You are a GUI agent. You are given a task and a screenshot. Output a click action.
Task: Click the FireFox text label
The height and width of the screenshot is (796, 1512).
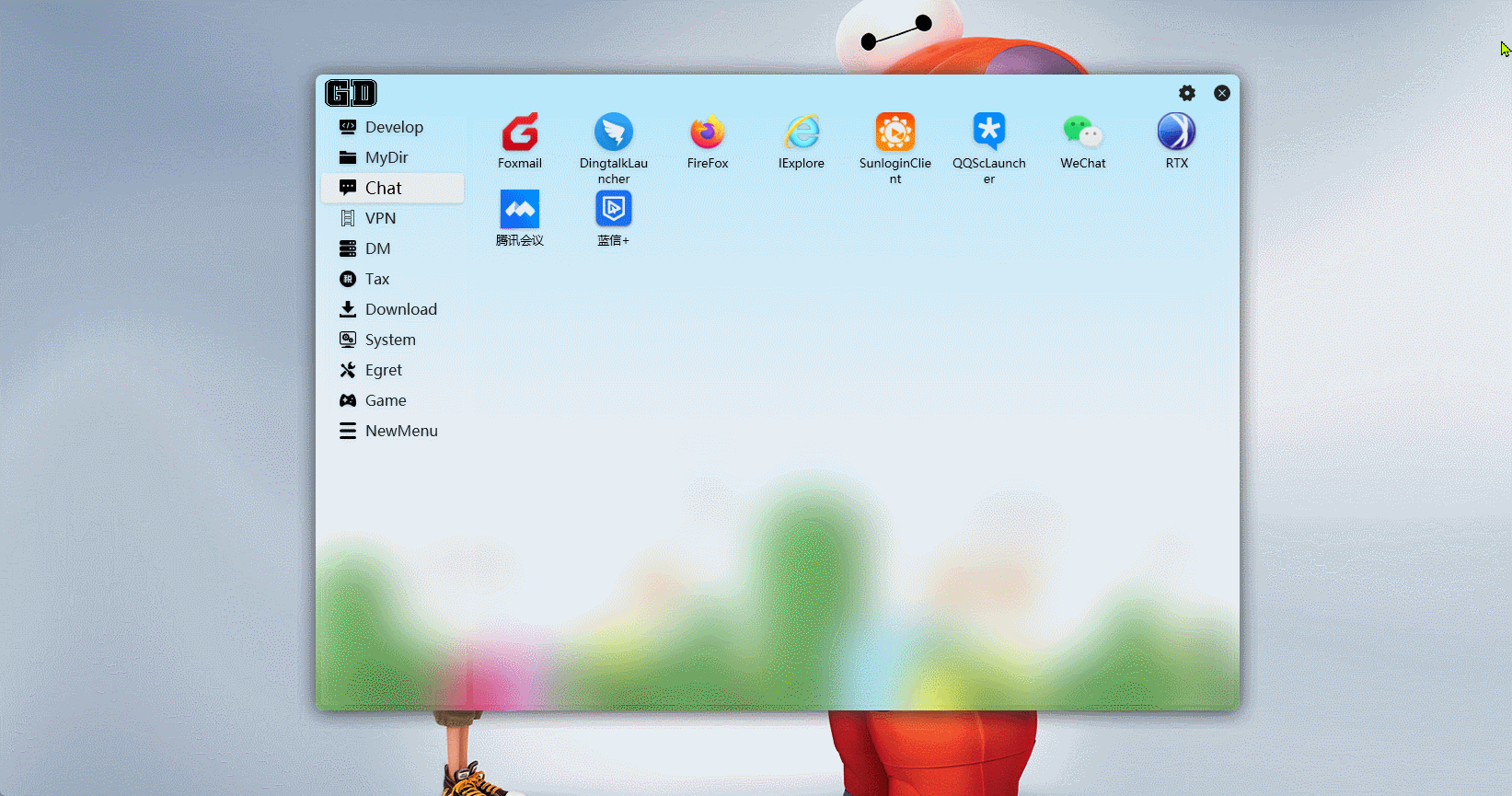tap(708, 163)
